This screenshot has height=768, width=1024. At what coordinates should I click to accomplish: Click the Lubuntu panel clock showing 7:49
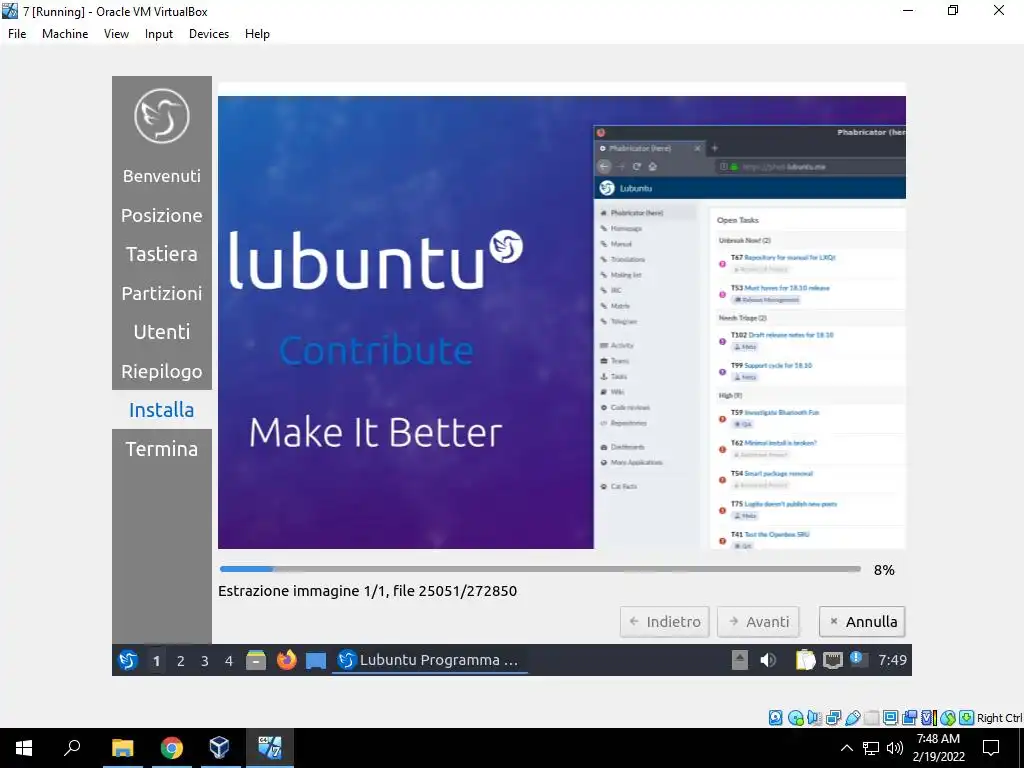point(892,660)
